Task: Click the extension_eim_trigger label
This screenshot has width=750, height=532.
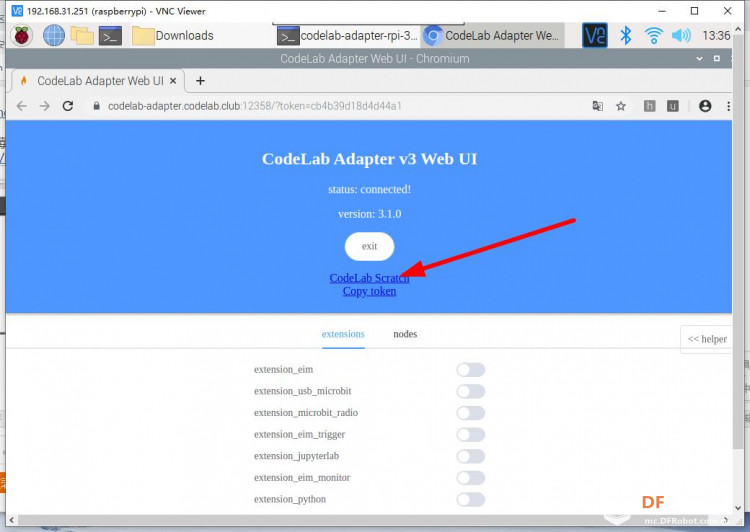Action: click(x=299, y=434)
